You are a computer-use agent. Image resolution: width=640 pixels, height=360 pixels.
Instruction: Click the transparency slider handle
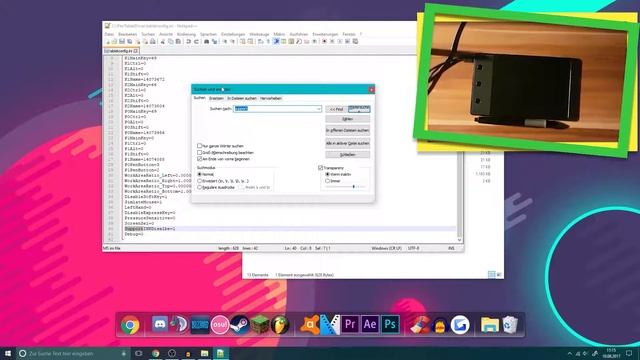click(353, 187)
